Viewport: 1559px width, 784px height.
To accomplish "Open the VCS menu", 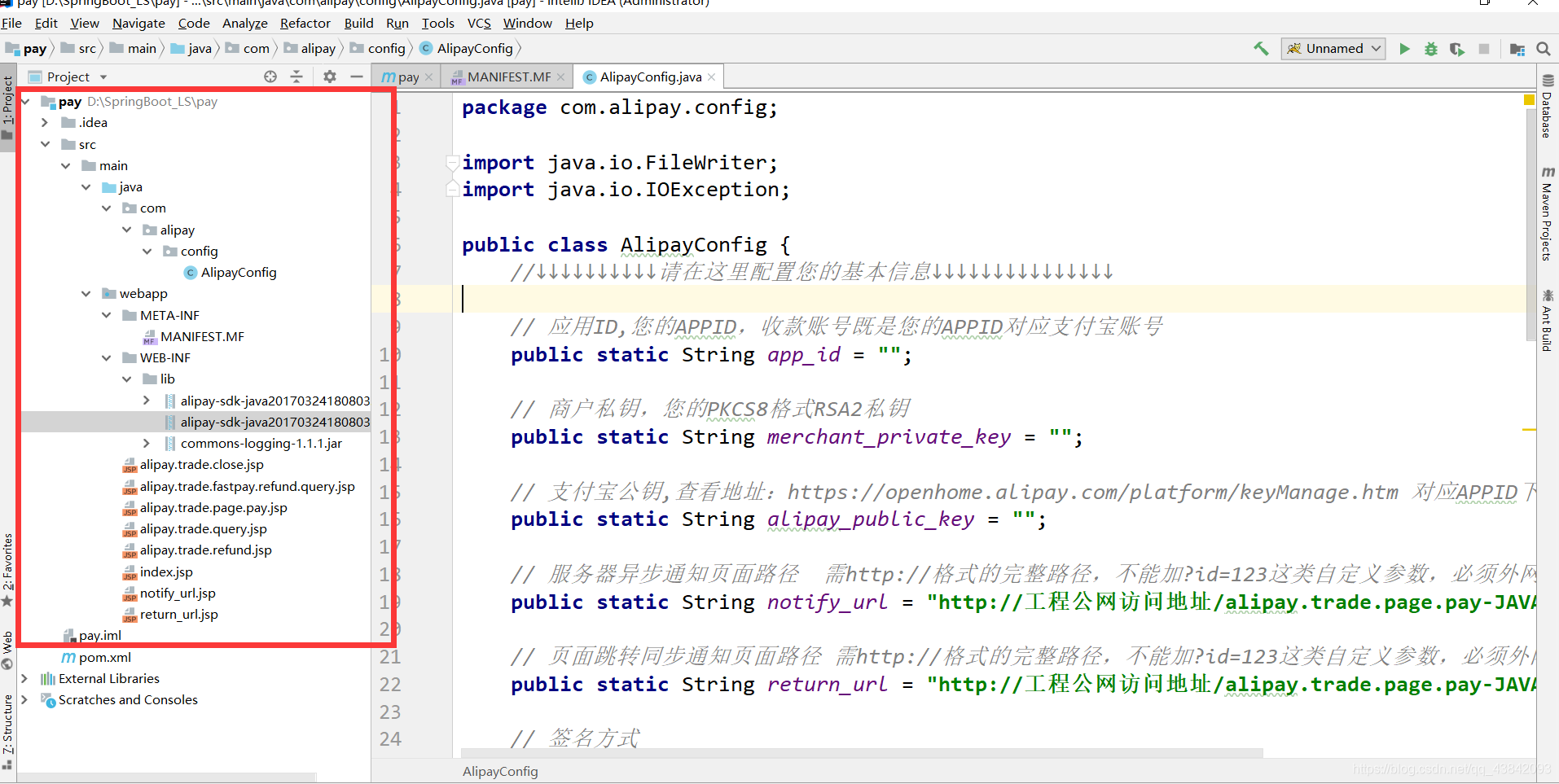I will (x=479, y=24).
